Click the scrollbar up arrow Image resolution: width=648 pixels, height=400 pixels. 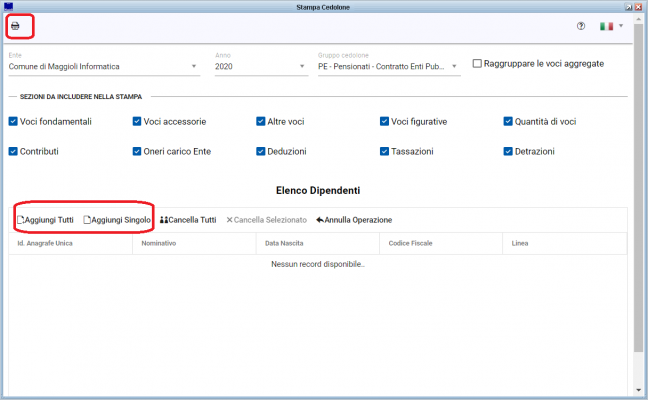tap(638, 19)
